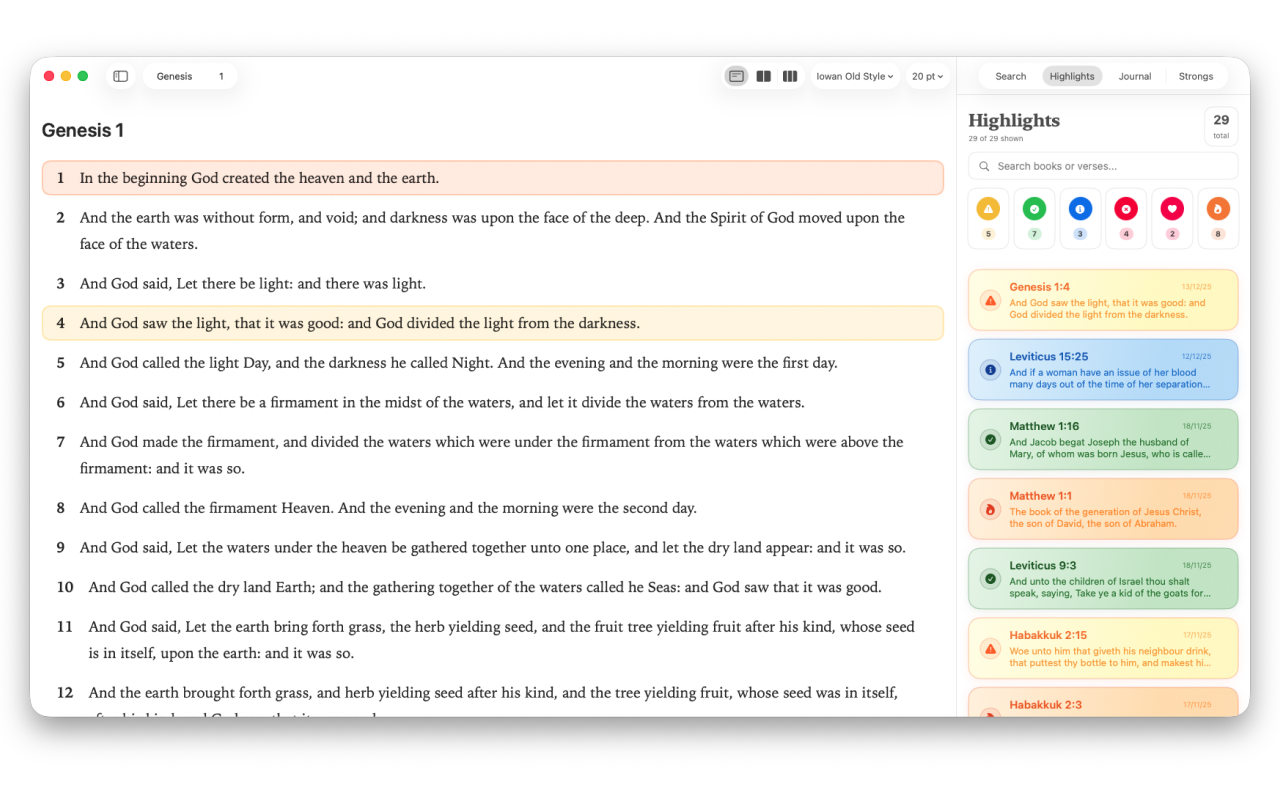1280x800 pixels.
Task: Click the magnifier icon in highlights search
Action: coord(985,166)
